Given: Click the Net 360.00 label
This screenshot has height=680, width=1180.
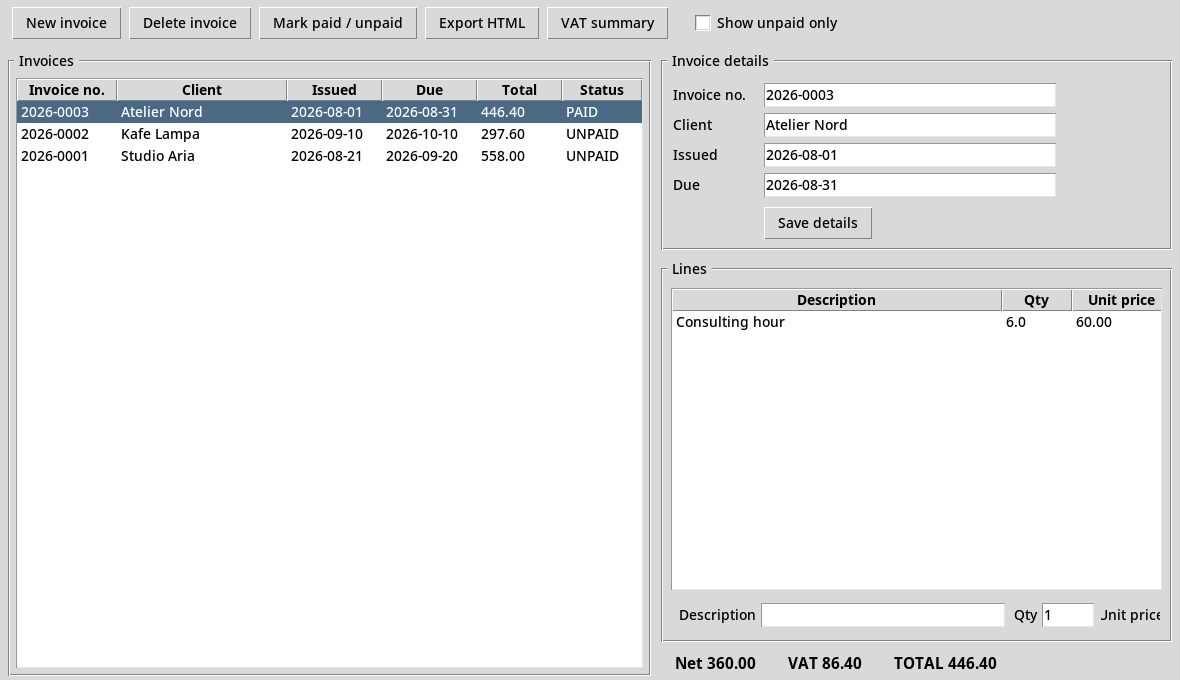Looking at the screenshot, I should pyautogui.click(x=715, y=663).
